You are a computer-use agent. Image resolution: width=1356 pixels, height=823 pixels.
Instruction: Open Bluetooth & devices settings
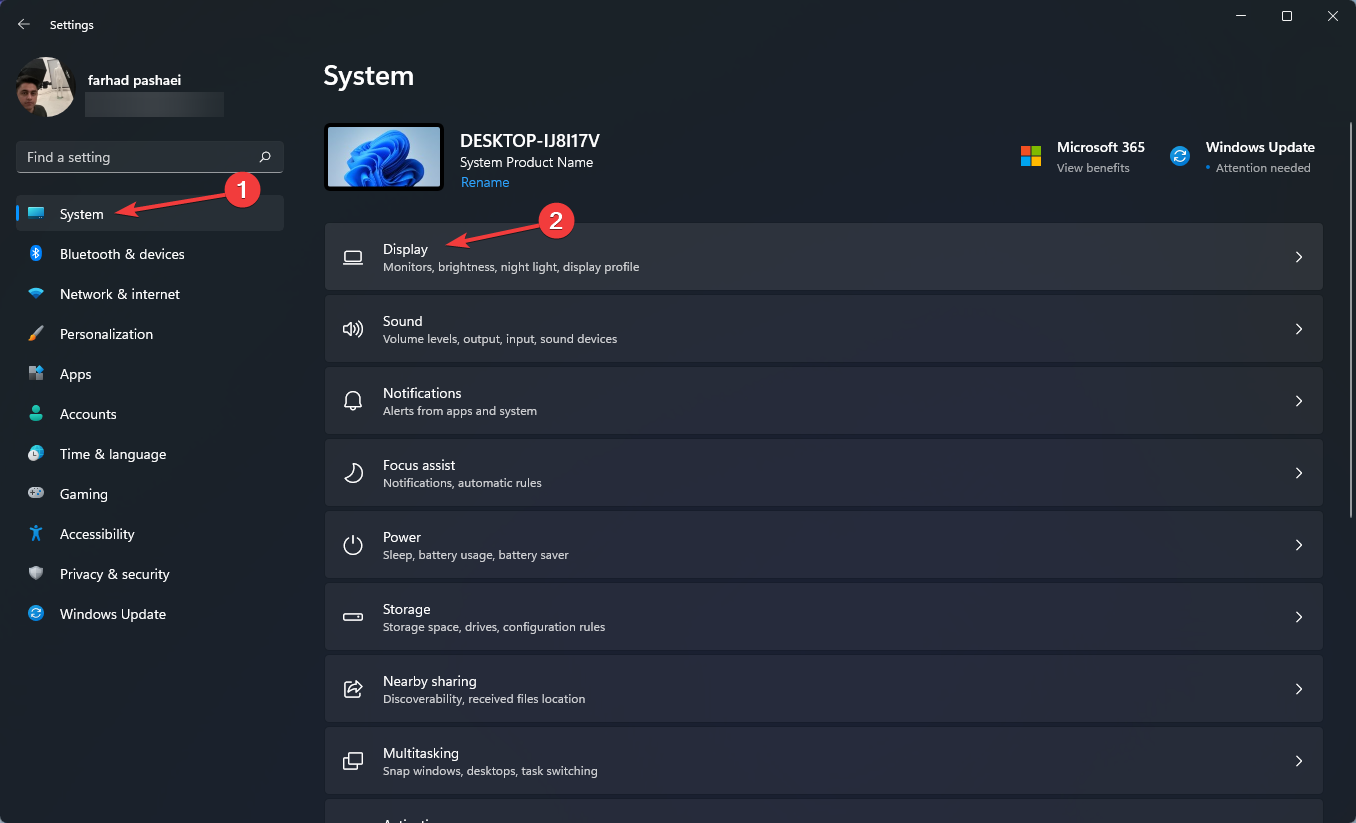(x=121, y=253)
